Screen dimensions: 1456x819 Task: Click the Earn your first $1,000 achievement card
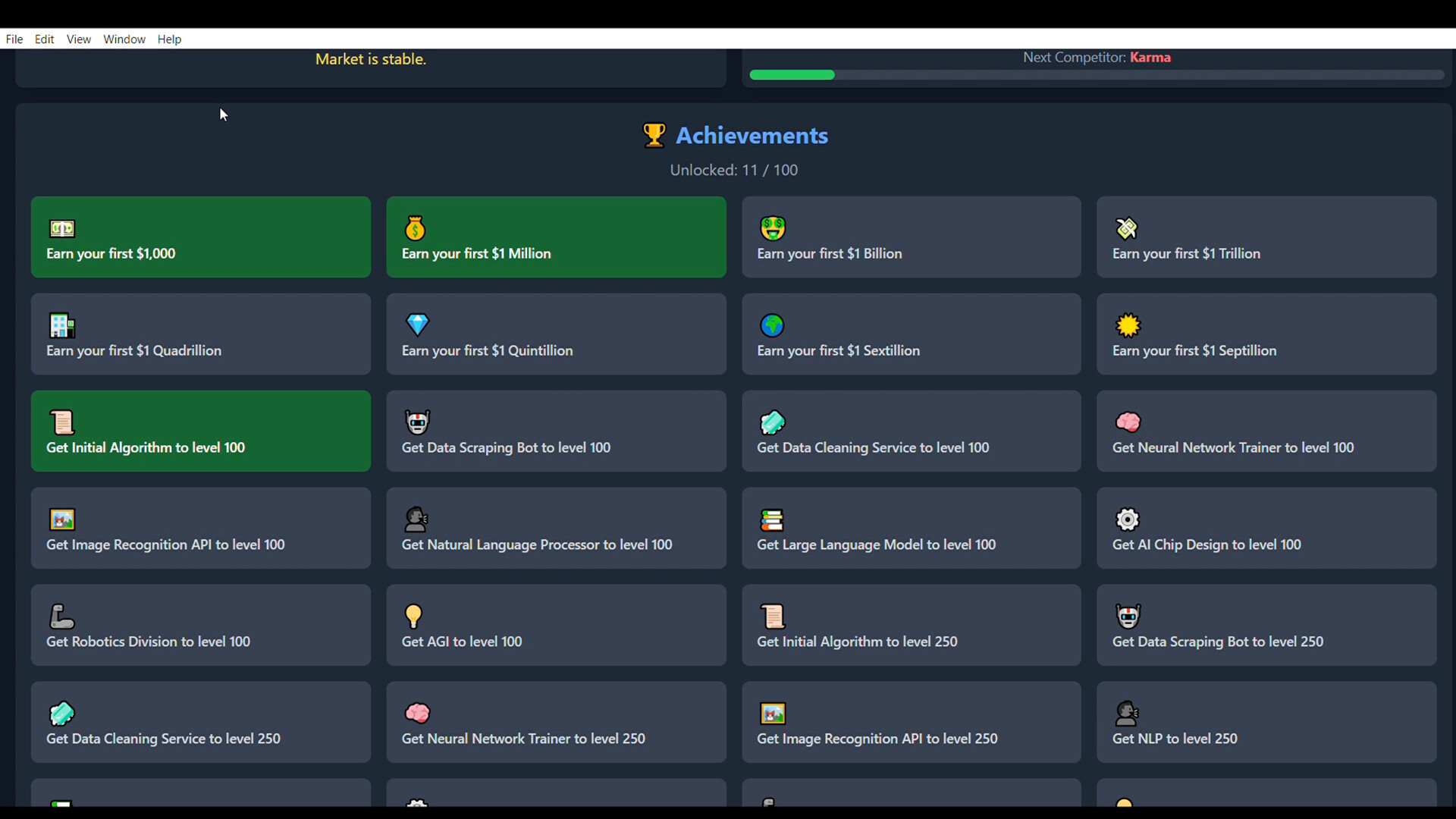[x=200, y=237]
